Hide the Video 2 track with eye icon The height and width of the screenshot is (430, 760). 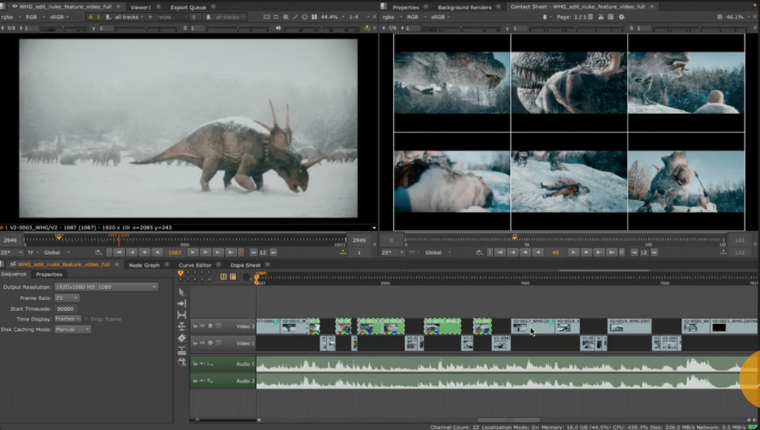point(203,326)
